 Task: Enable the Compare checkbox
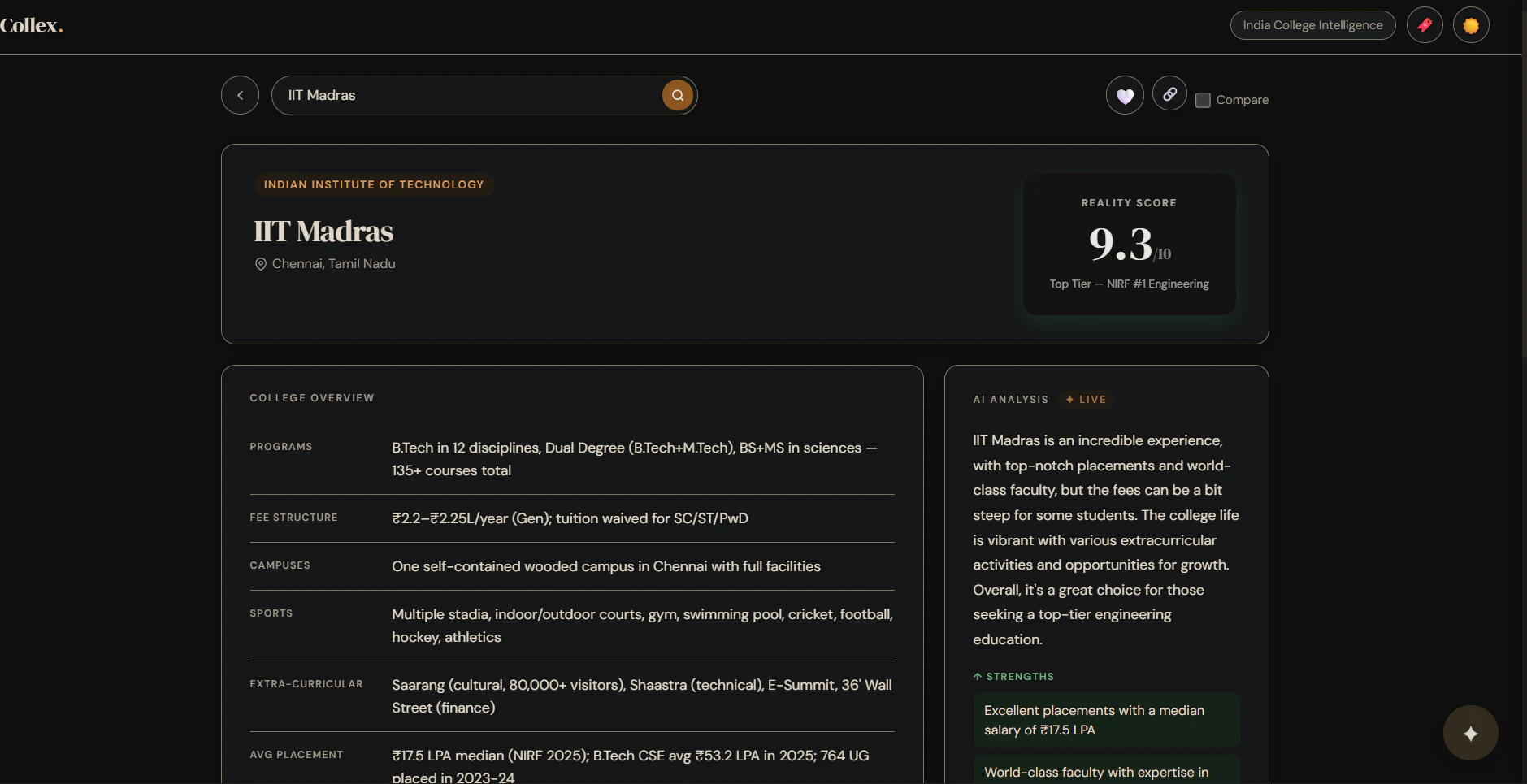coord(1203,100)
